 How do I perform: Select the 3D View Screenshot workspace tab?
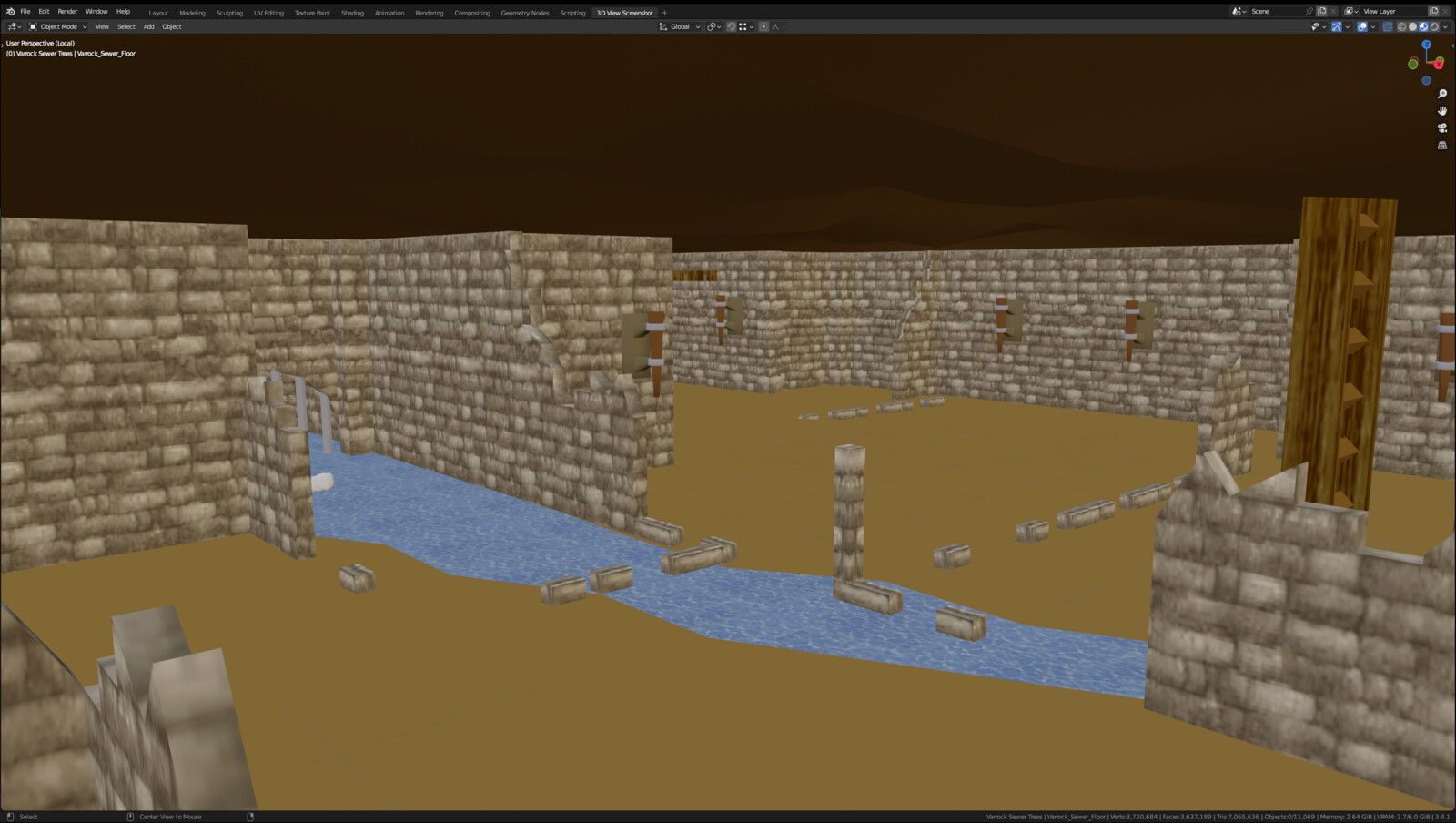[624, 13]
